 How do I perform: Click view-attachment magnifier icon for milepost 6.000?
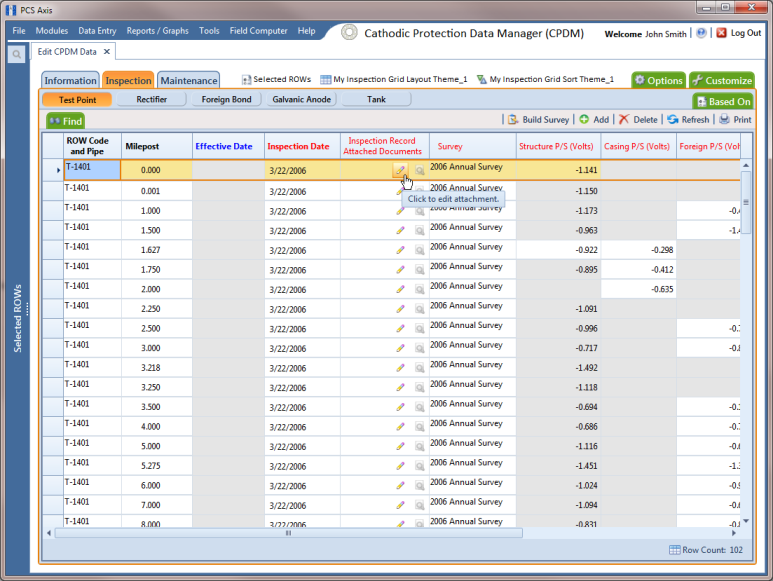[x=420, y=485]
